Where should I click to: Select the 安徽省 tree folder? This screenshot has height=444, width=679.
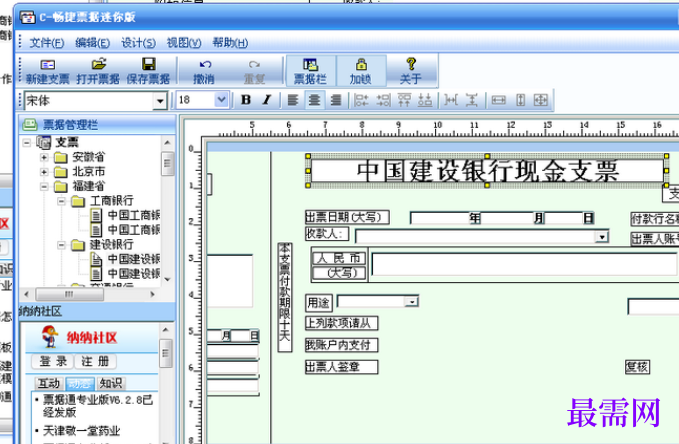point(88,157)
